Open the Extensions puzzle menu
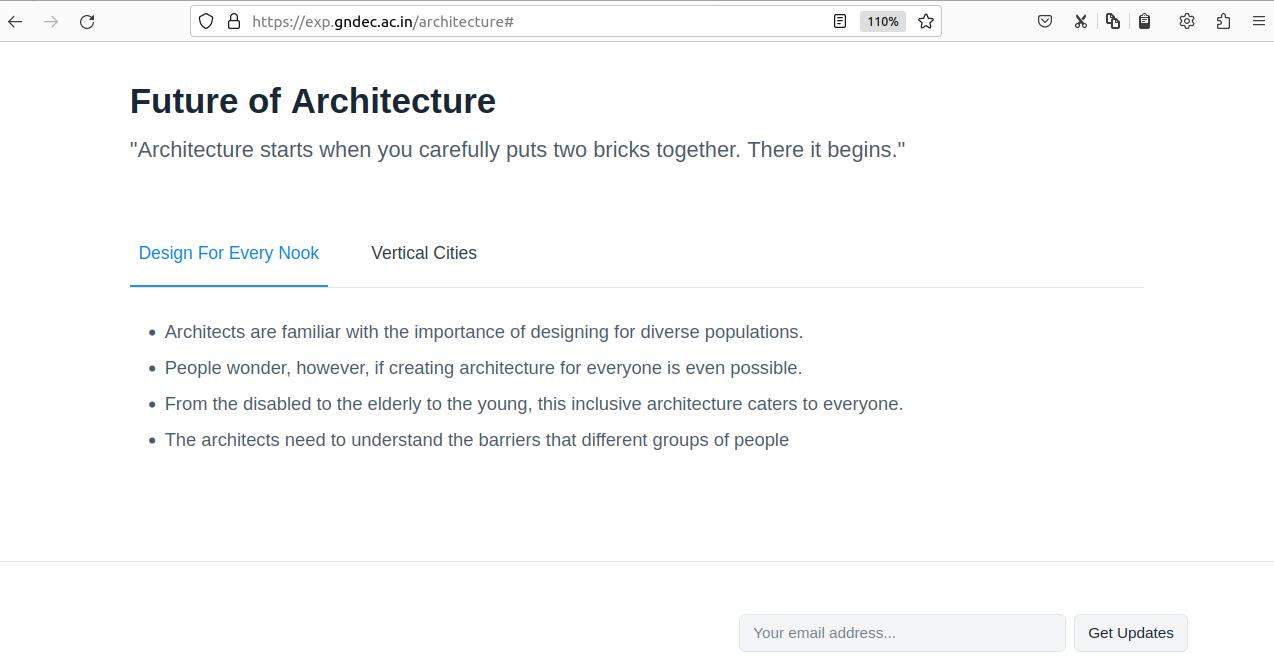Viewport: 1274px width, 664px height. 1223,21
